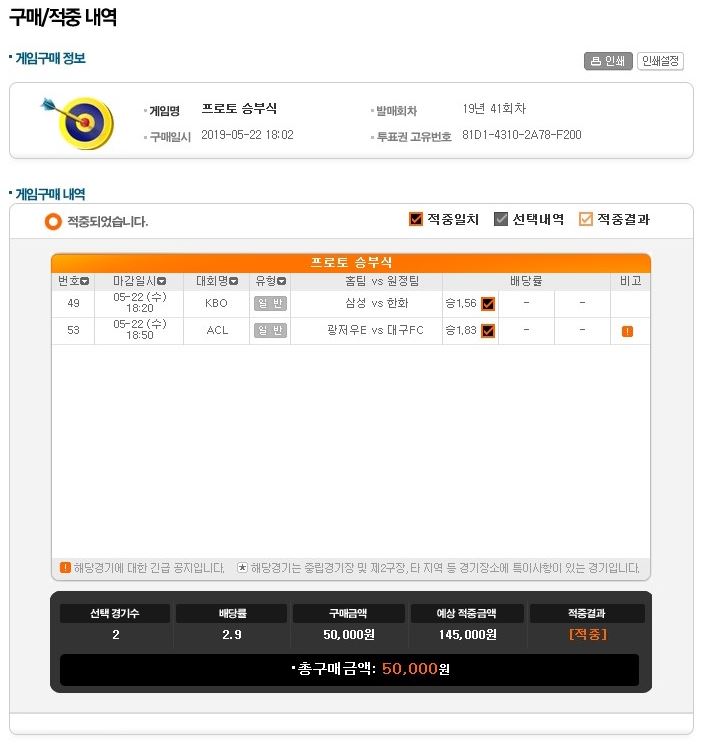Click the 일반 type badge for ACL match

(270, 330)
